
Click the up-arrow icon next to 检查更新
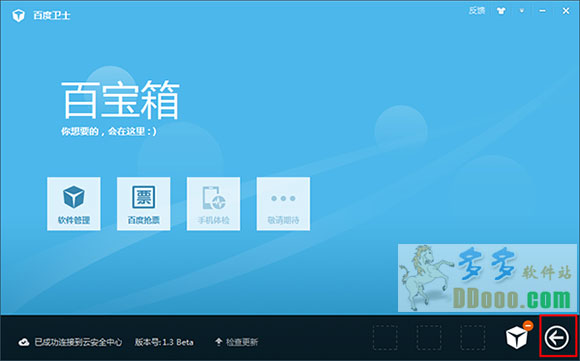click(219, 342)
